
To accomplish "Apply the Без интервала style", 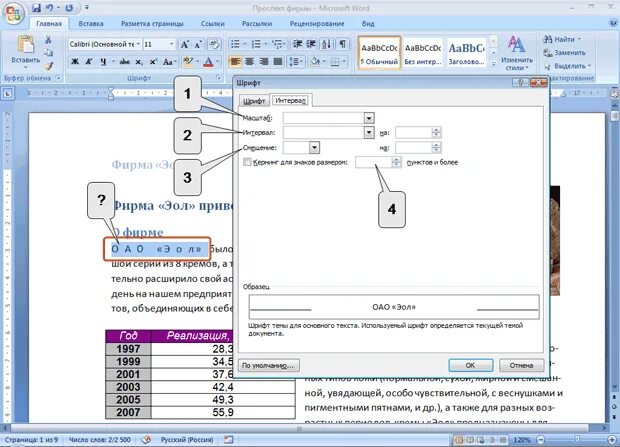I will tap(423, 53).
